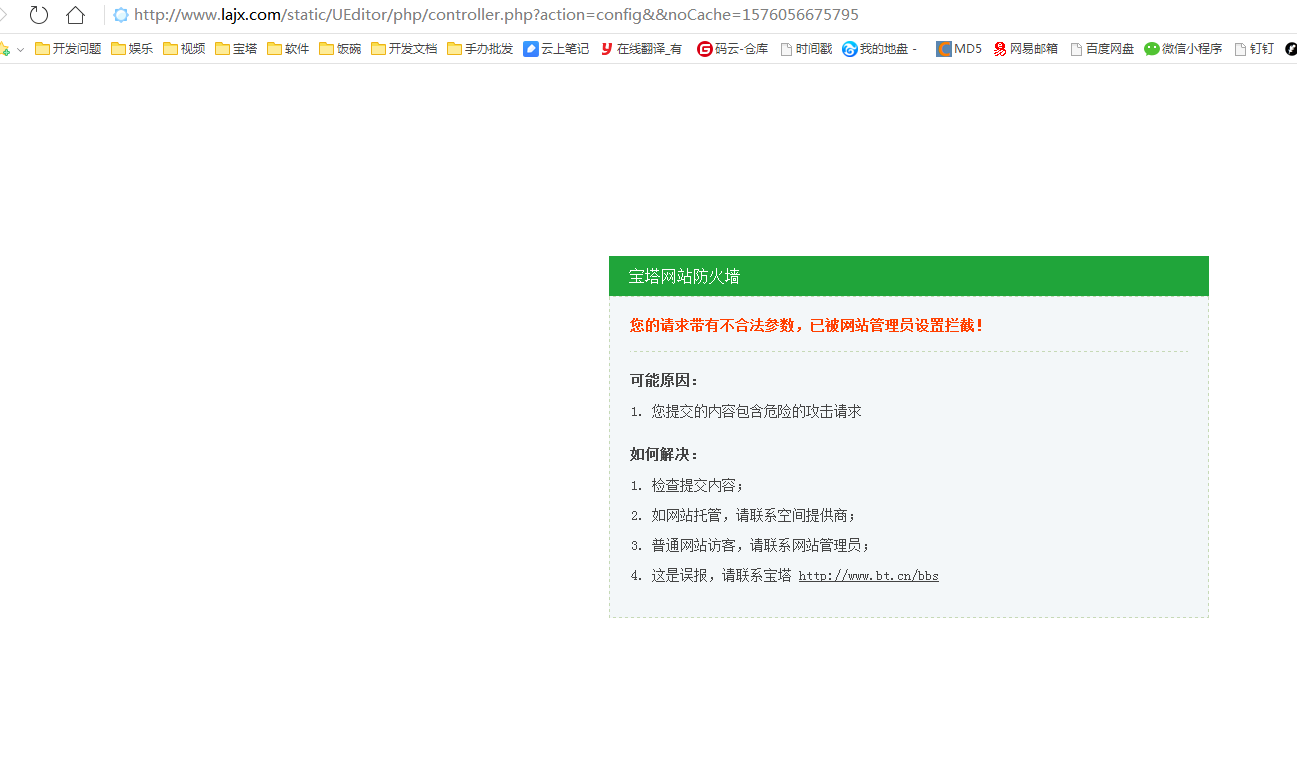Open the 时间戳 bookmark
Image resolution: width=1297 pixels, height=758 pixels.
806,48
